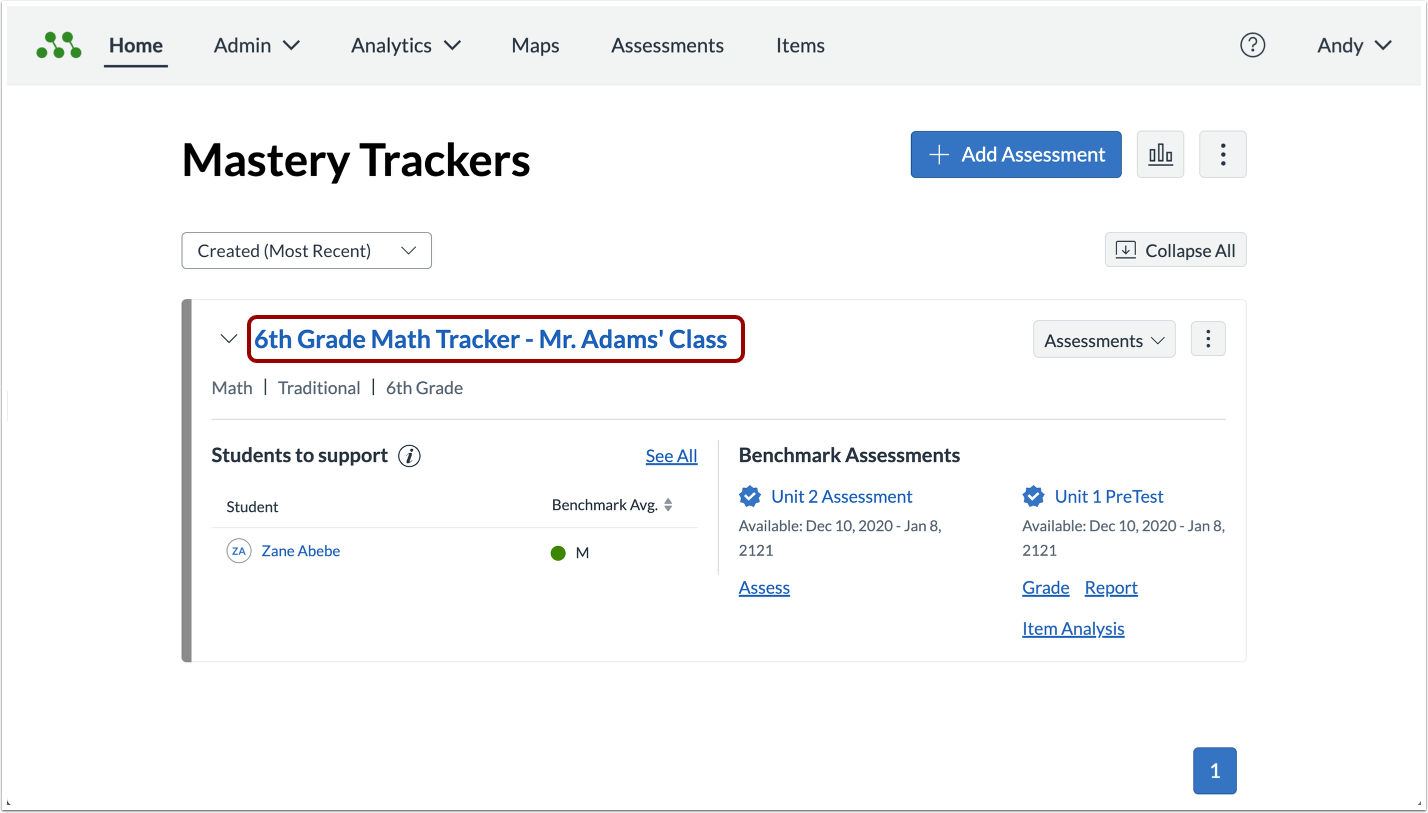Open the tracker's three-dot options menu
Image resolution: width=1428 pixels, height=813 pixels.
click(1207, 339)
